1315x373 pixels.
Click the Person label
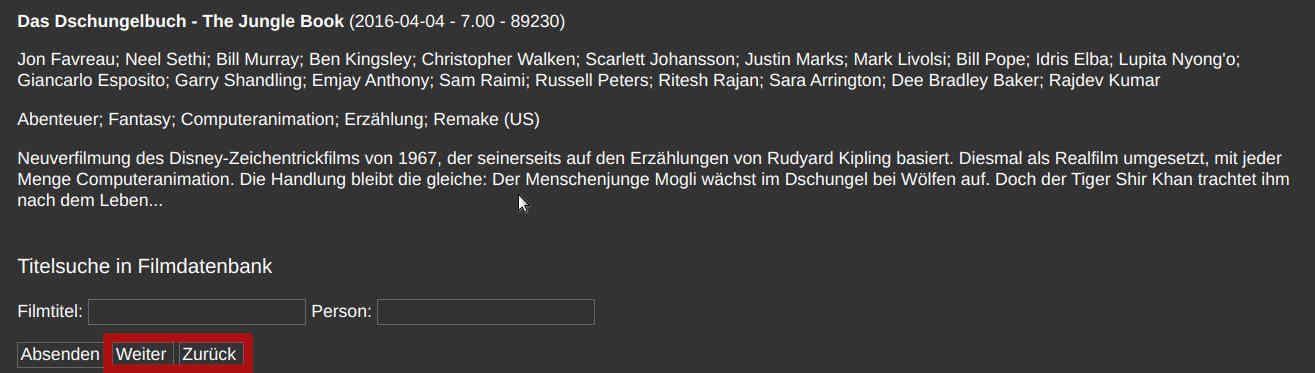341,312
